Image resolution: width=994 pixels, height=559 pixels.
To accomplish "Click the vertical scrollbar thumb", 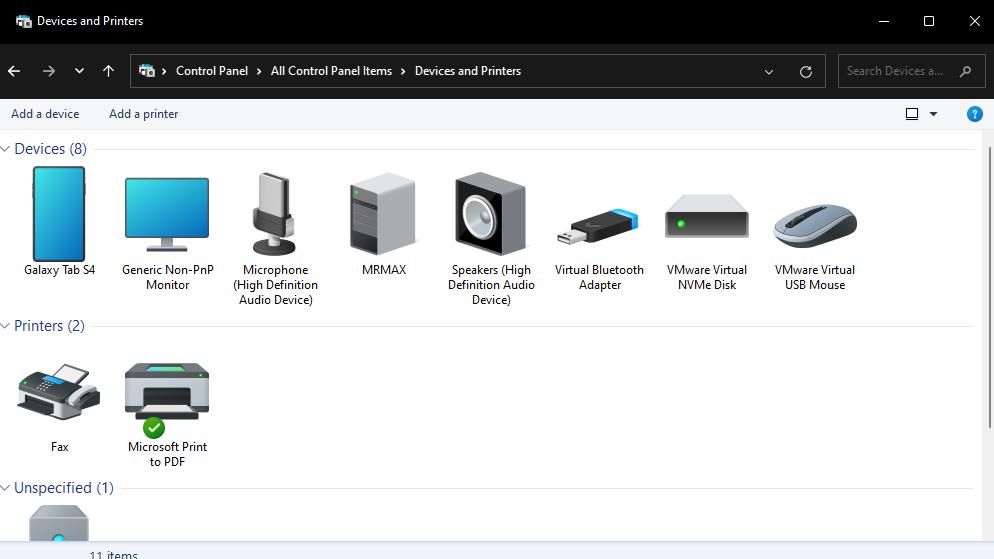I will pyautogui.click(x=990, y=287).
